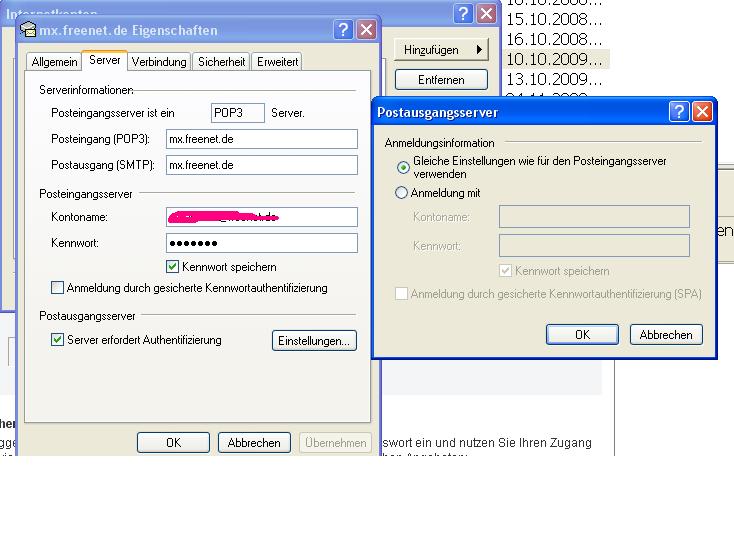Click Kontoname field in Postausgangsserver dialog
The width and height of the screenshot is (734, 550).
(594, 217)
